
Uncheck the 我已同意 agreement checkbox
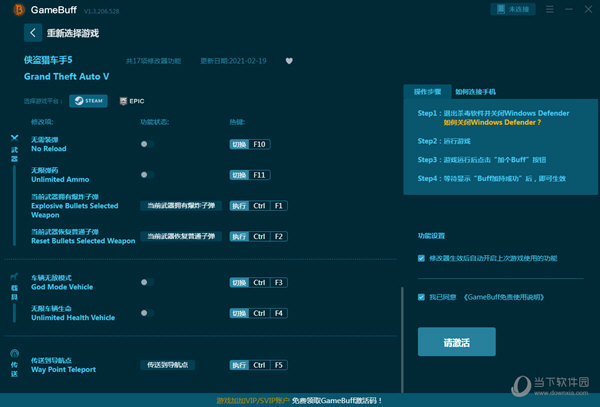coord(421,296)
